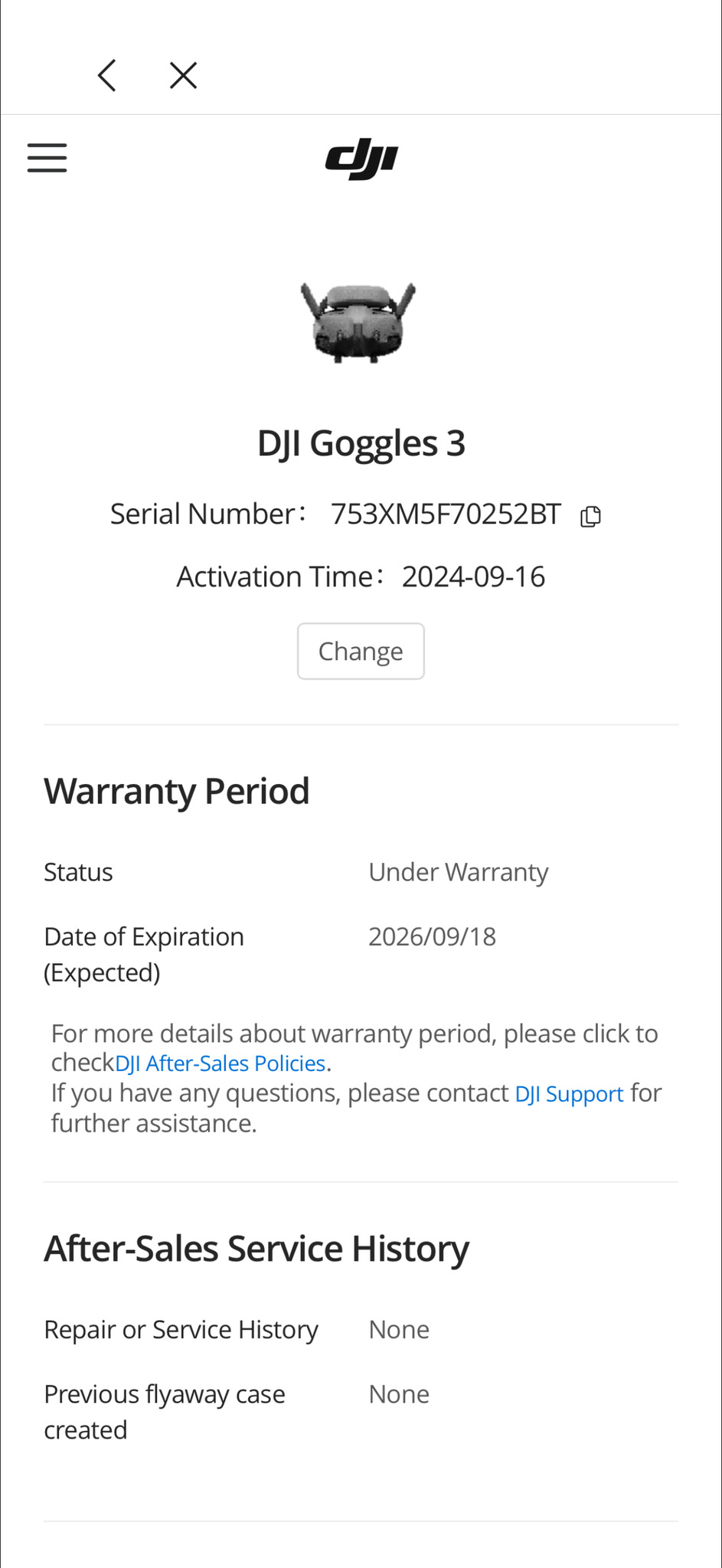Tap the Under Warranty status value

(458, 872)
